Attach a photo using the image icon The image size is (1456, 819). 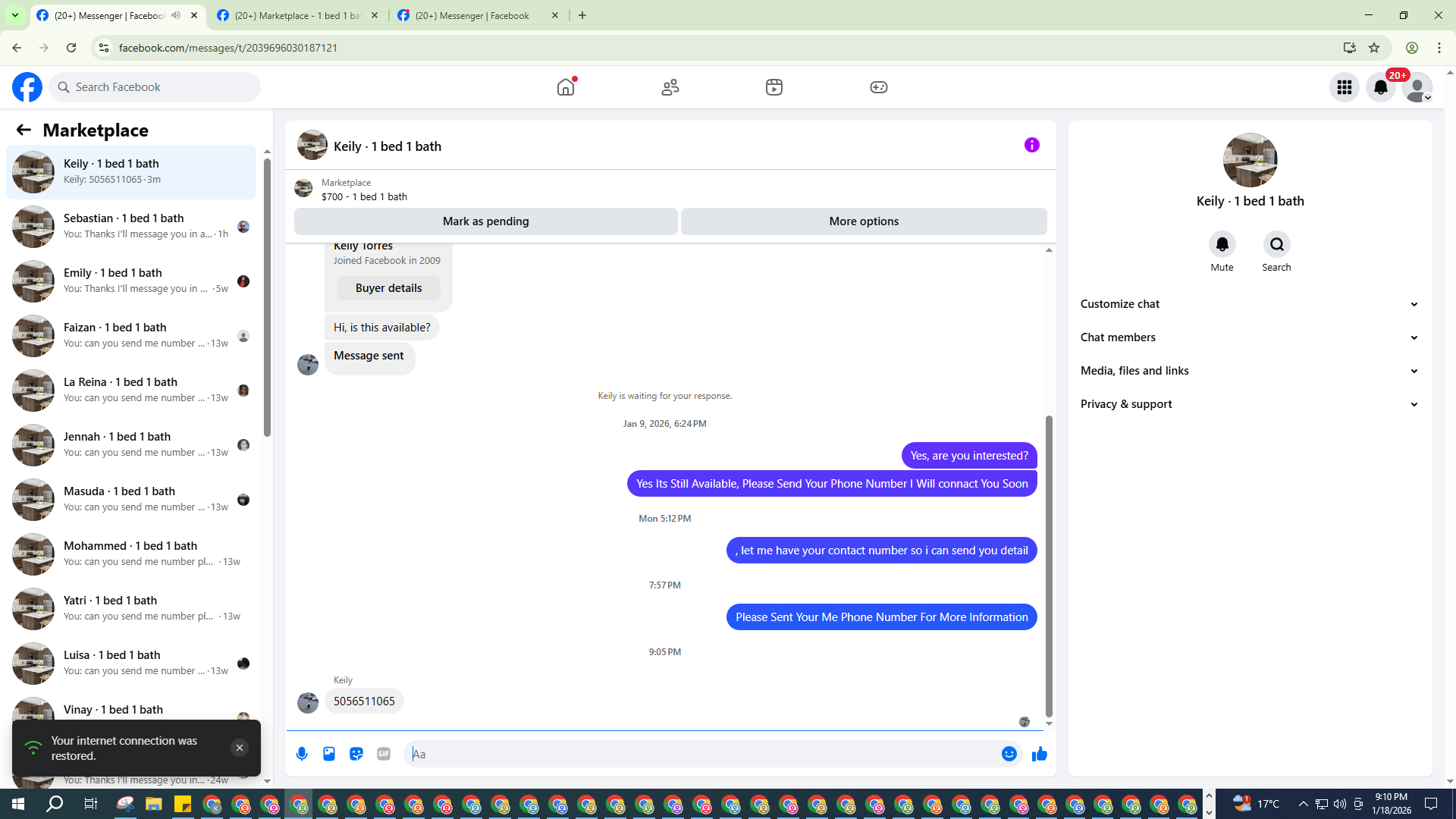tap(329, 754)
